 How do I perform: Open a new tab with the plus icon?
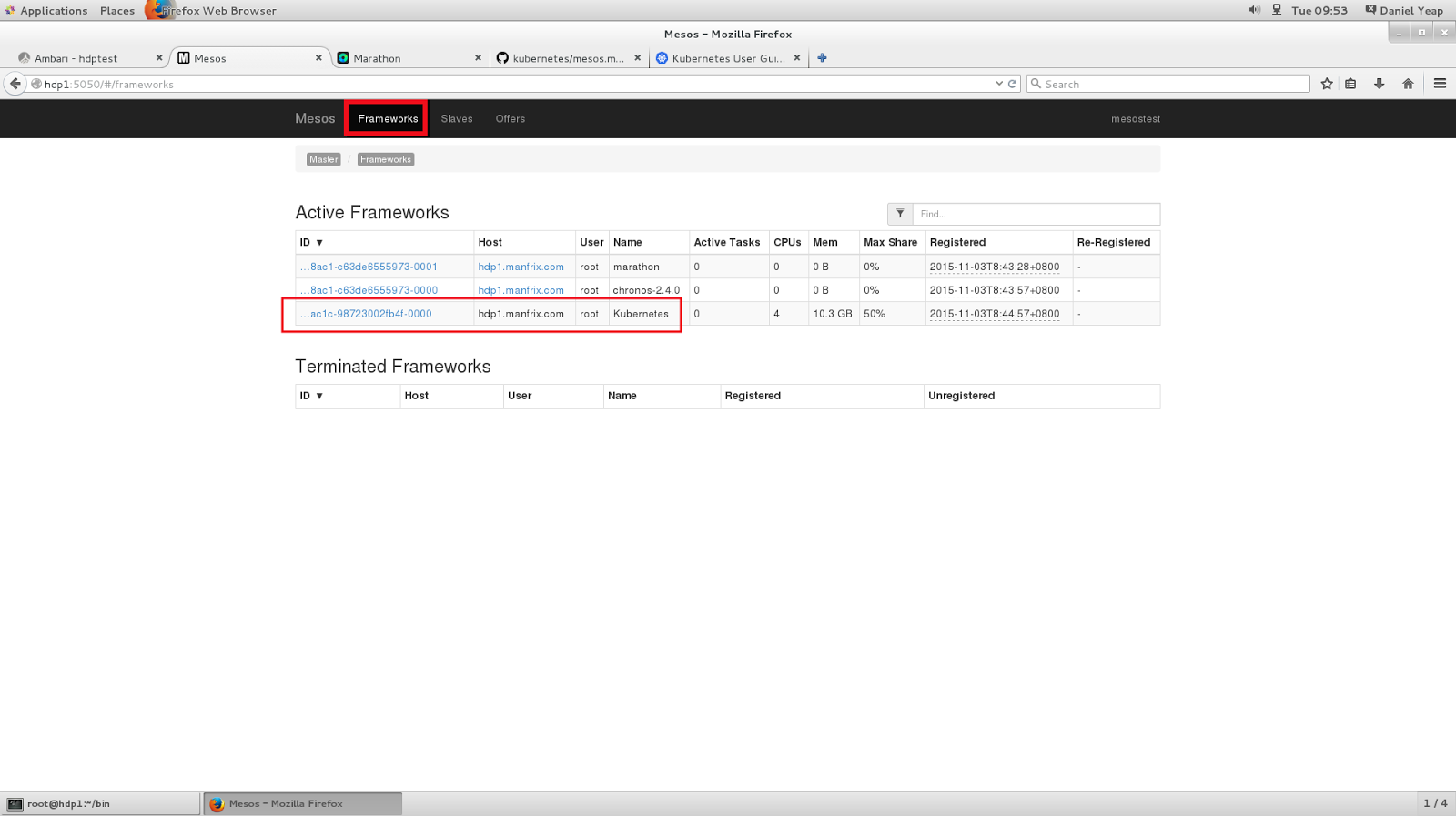point(822,58)
